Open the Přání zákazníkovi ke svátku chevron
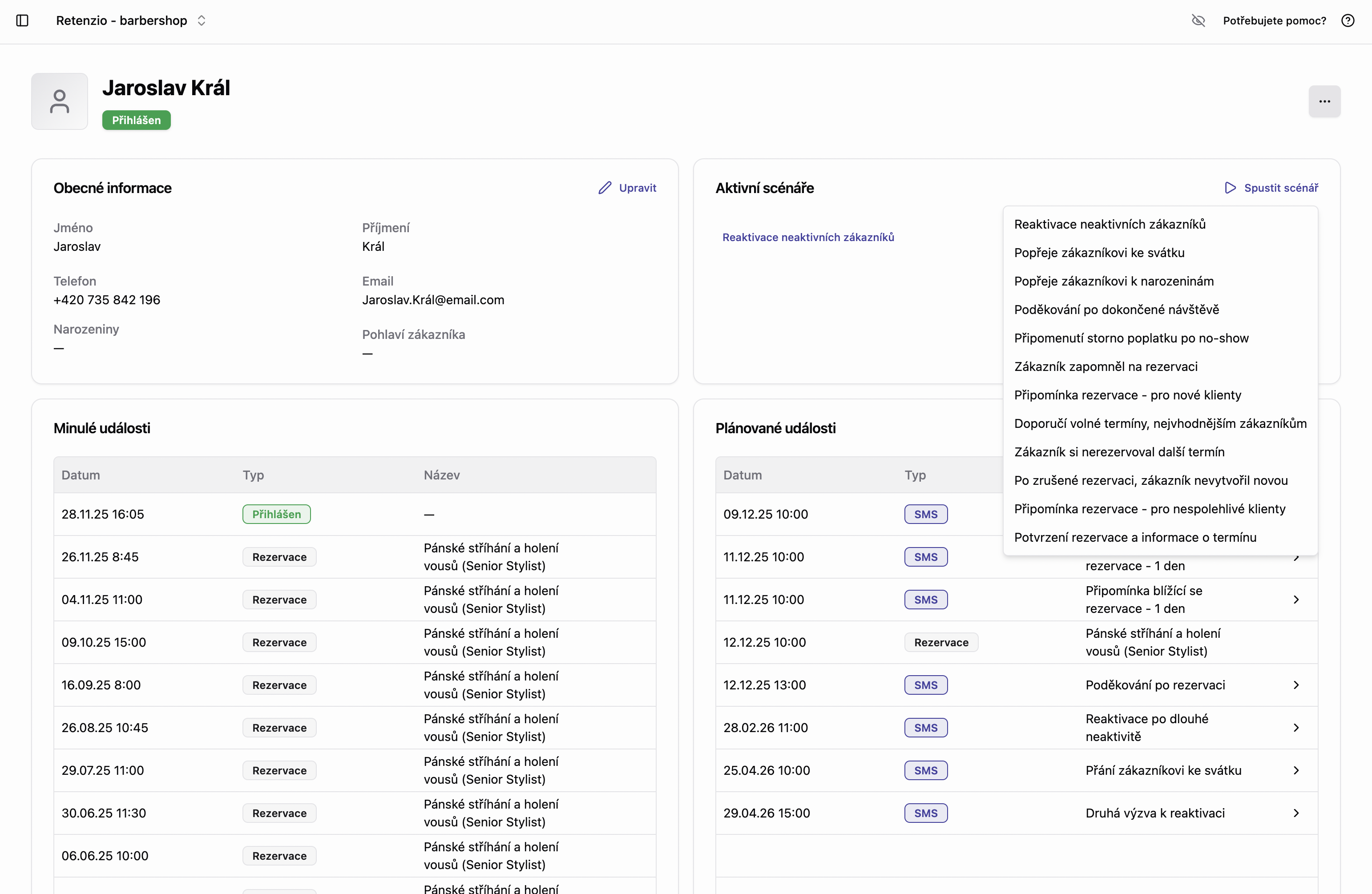This screenshot has width=1372, height=894. pos(1296,770)
